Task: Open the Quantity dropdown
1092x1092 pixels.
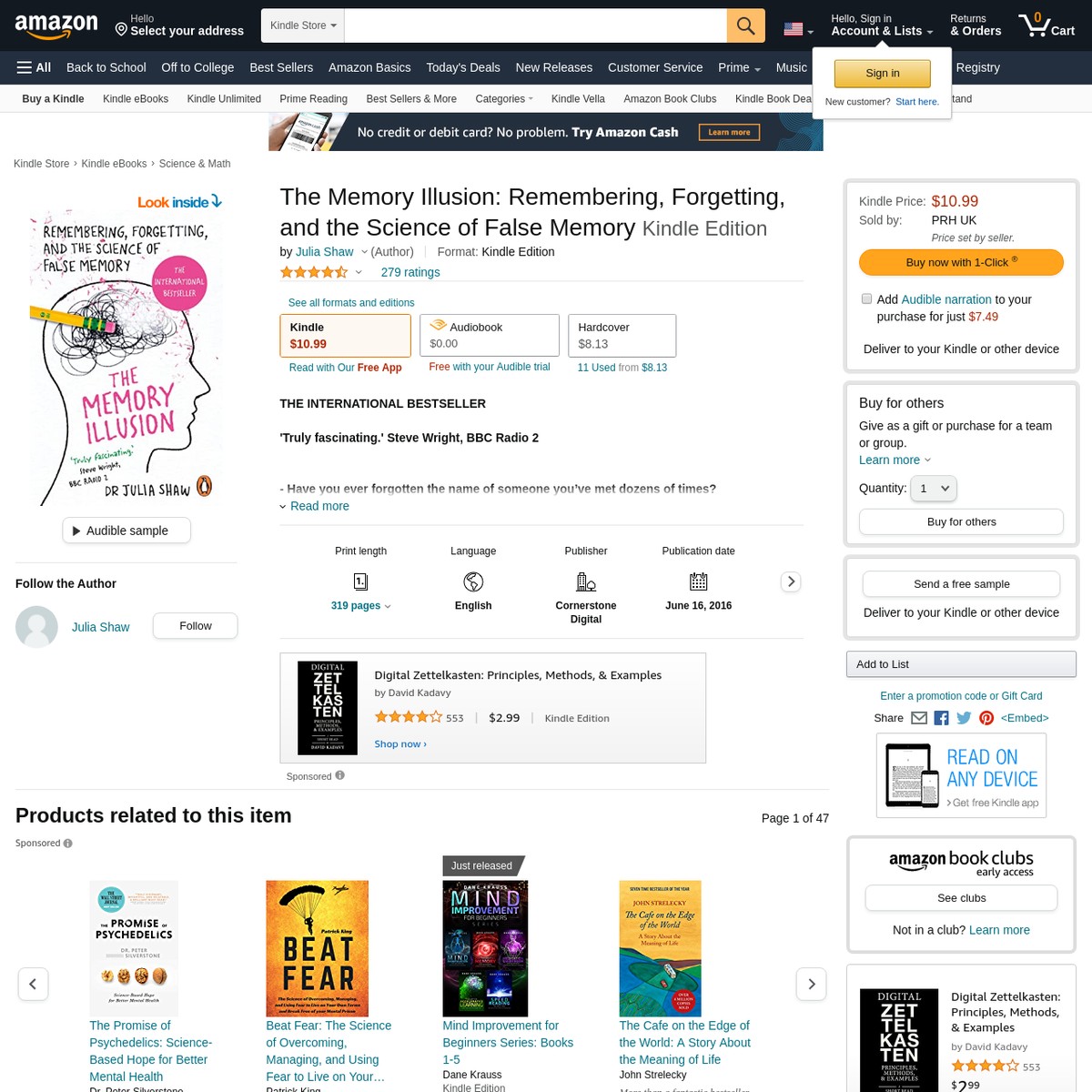Action: 934,489
